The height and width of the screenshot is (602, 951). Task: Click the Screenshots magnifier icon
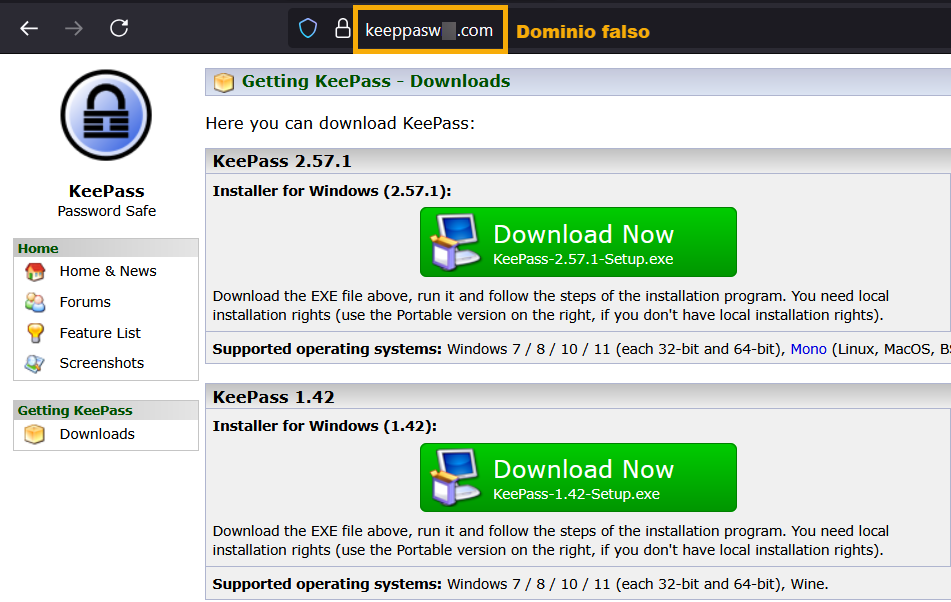[35, 363]
